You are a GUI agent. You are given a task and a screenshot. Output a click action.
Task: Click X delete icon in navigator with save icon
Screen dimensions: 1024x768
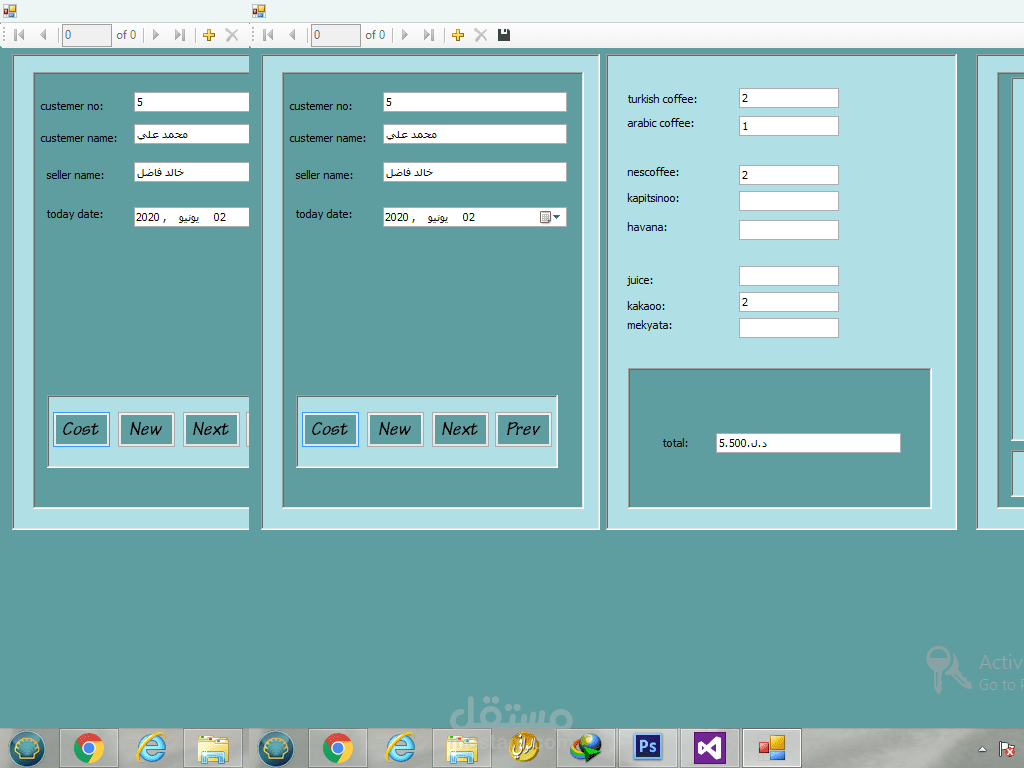(481, 35)
